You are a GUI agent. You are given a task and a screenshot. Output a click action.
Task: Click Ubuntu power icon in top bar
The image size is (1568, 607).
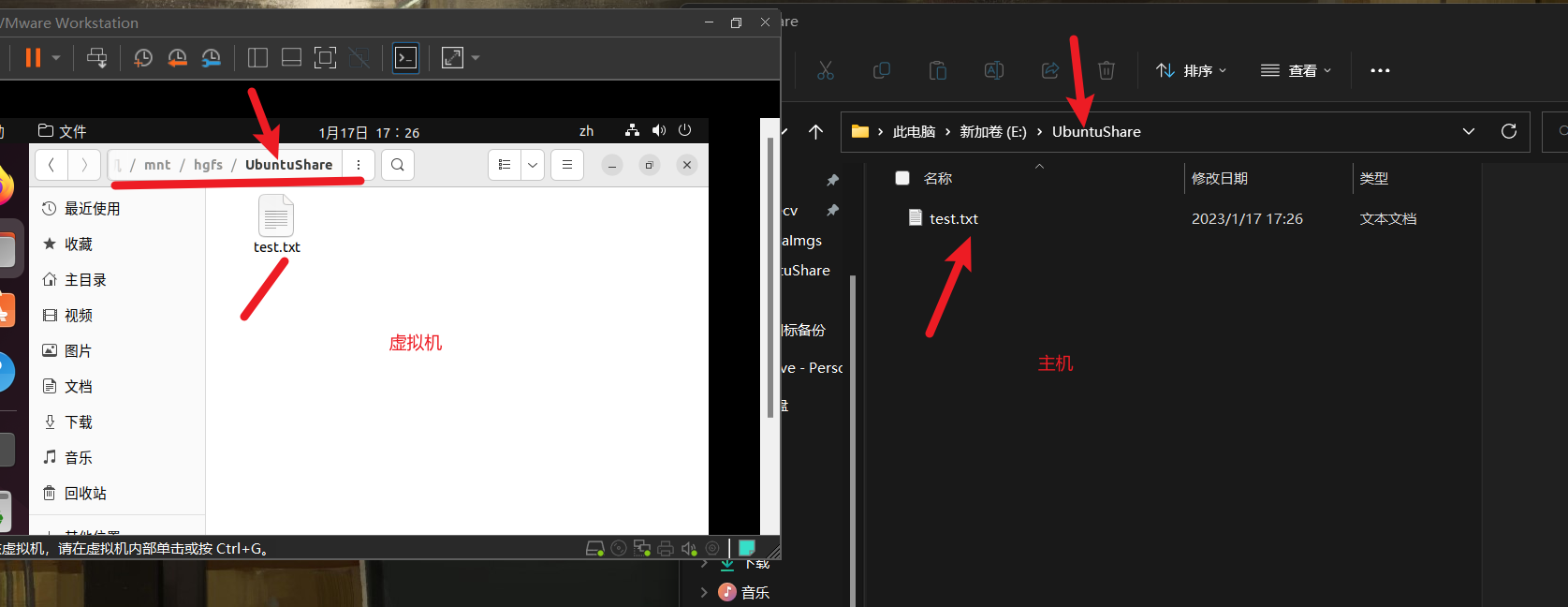685,130
